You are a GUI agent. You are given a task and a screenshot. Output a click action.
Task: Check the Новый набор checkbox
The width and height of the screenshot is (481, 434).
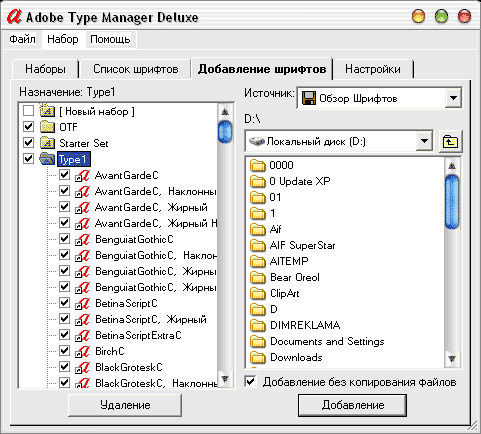[29, 110]
